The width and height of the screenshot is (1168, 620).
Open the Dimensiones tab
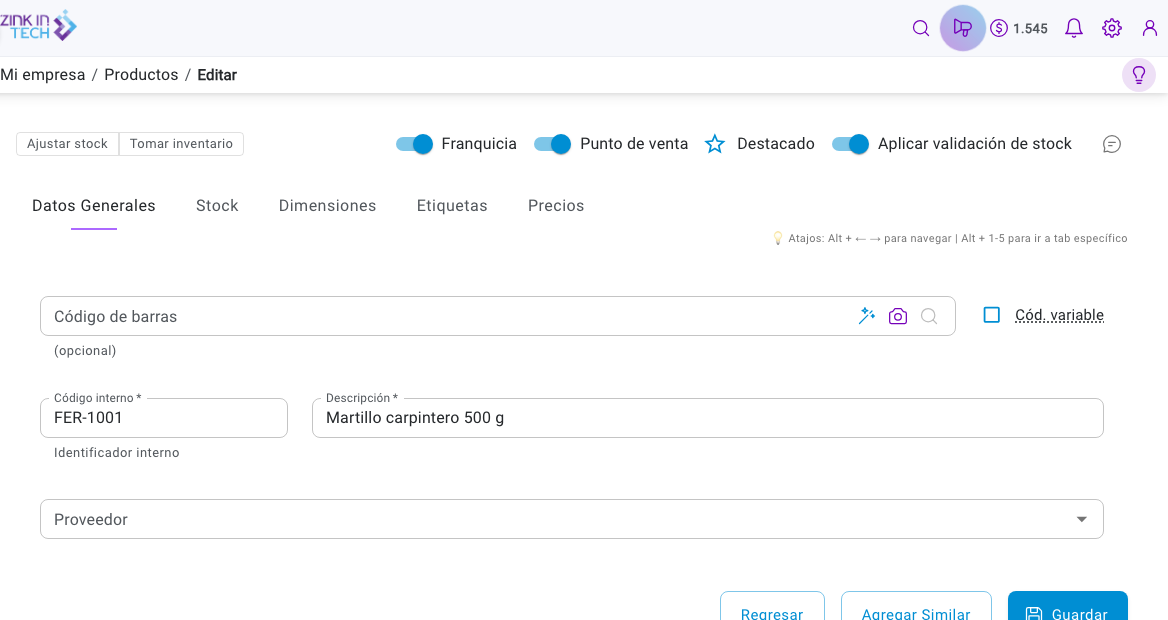coord(327,206)
